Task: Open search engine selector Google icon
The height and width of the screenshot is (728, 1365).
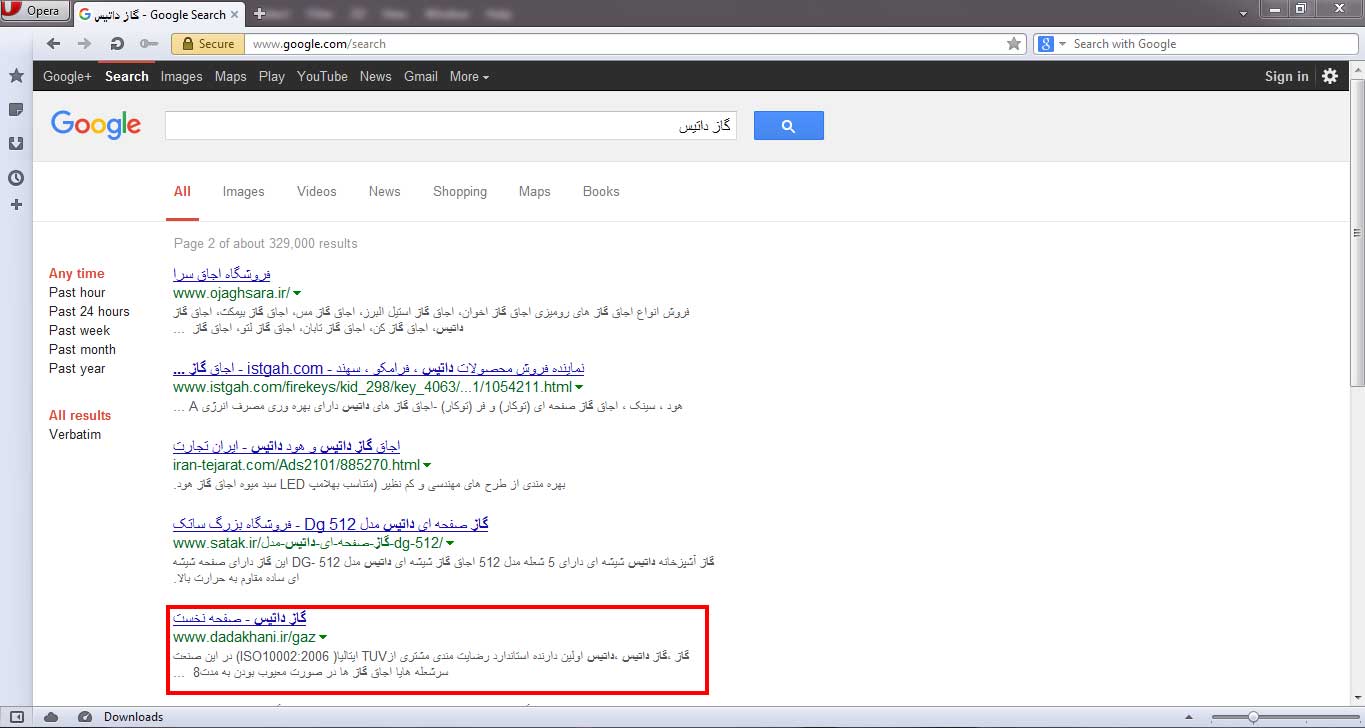Action: click(1049, 44)
